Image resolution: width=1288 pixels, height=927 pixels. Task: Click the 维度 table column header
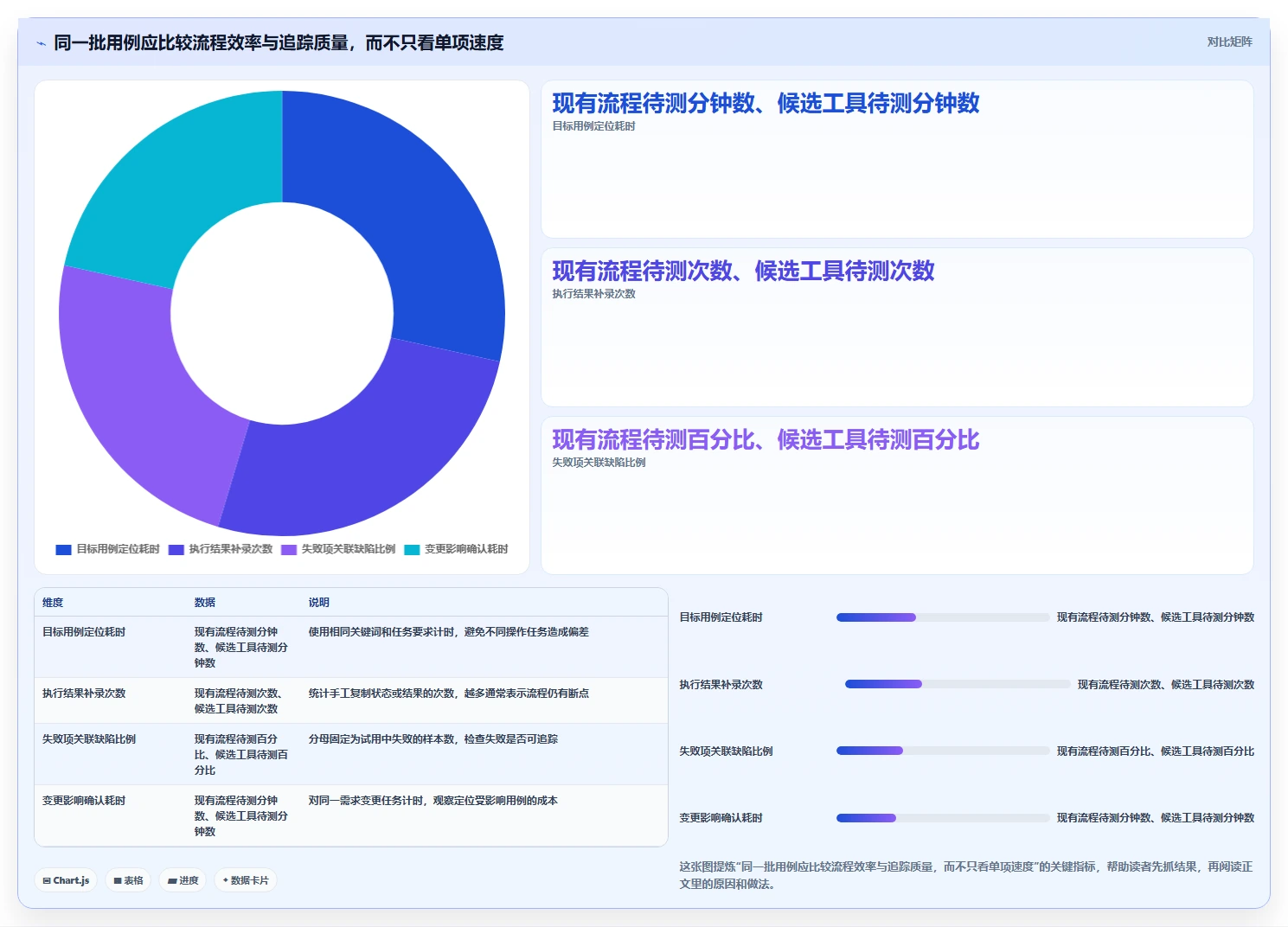point(53,603)
